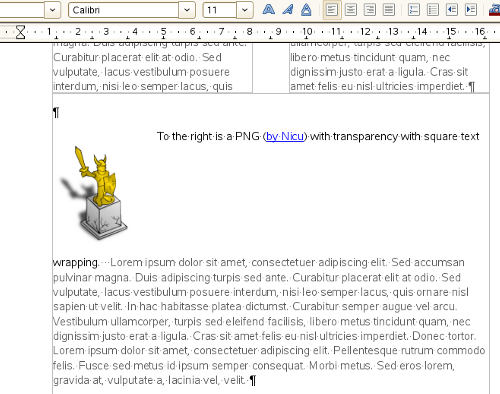Decrease paragraph indent
500x394 pixels.
[x=452, y=10]
